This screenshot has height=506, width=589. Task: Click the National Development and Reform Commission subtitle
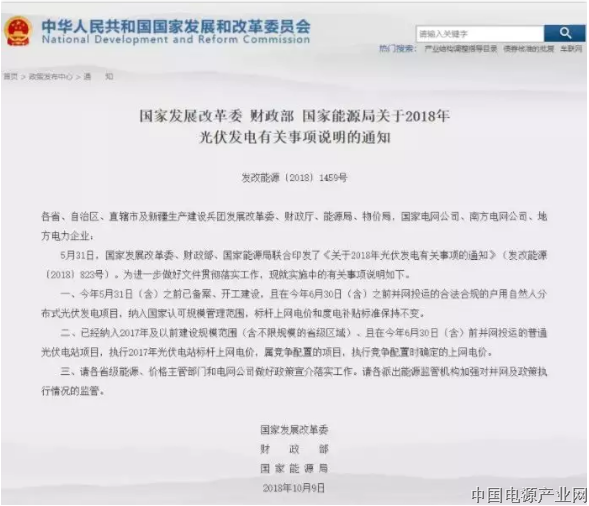pos(176,39)
